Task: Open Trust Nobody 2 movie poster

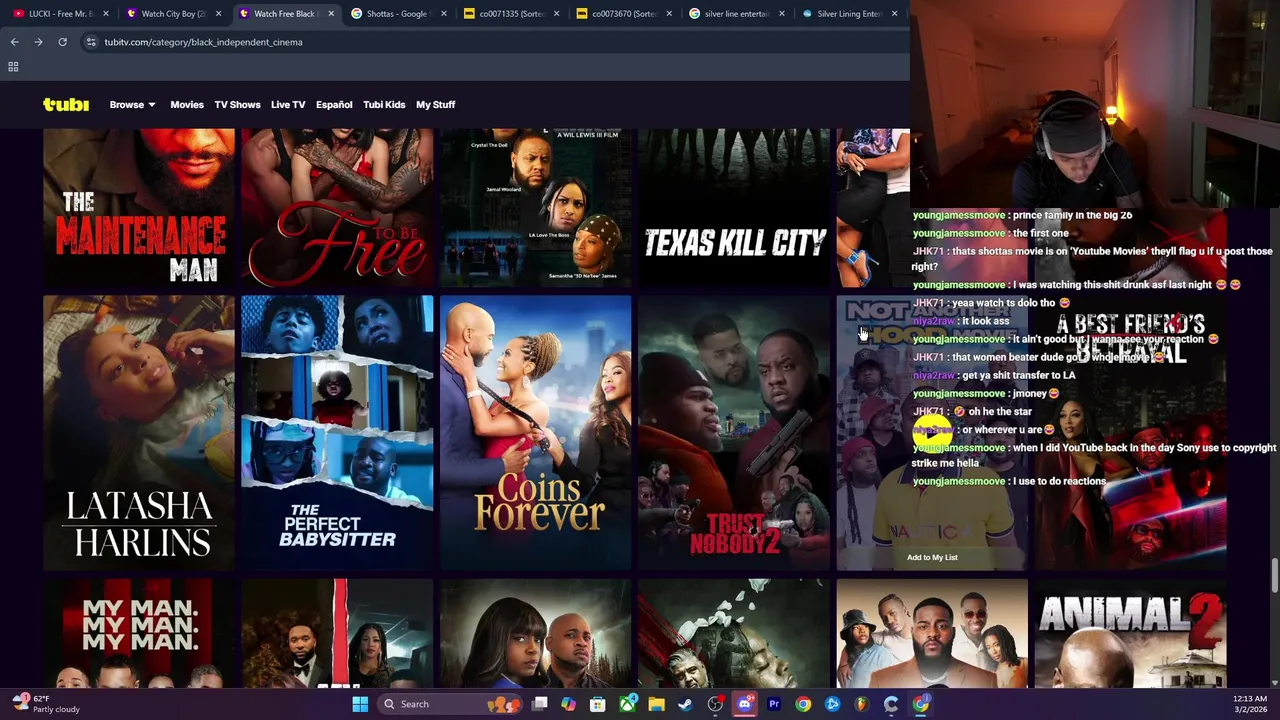Action: click(734, 432)
